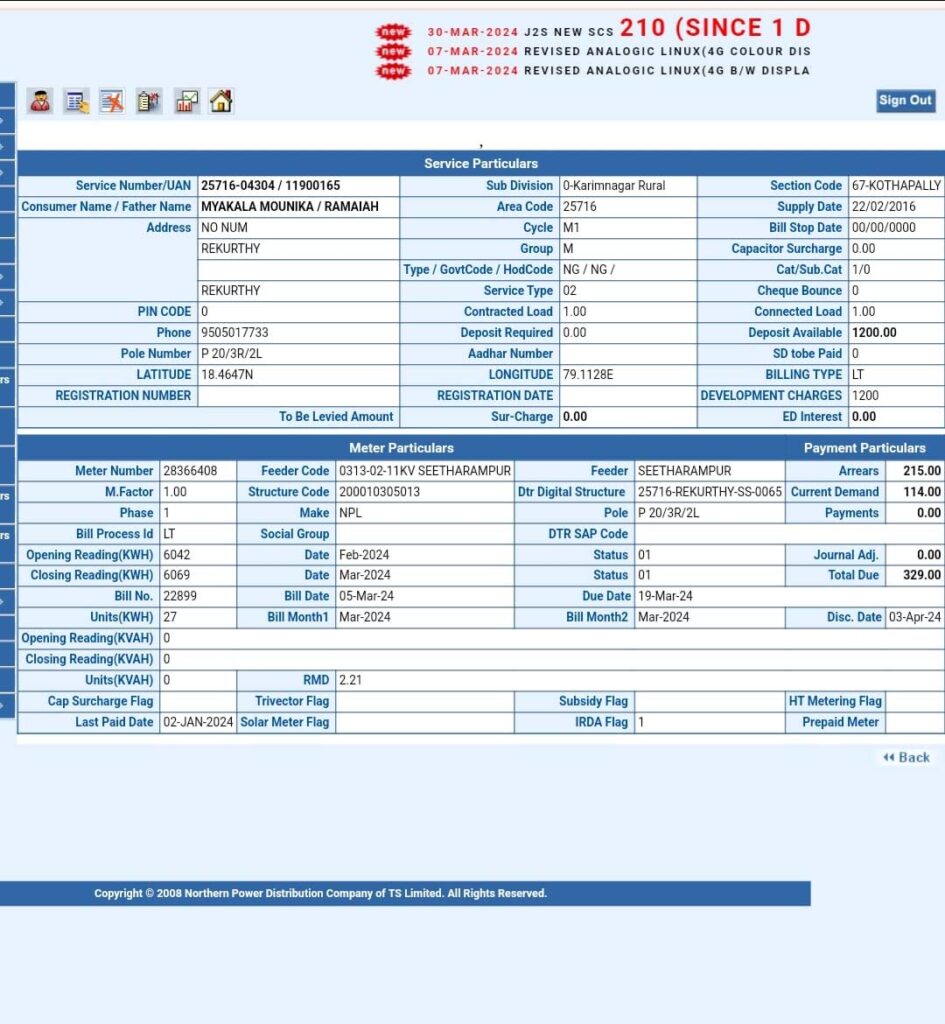The height and width of the screenshot is (1024, 945).
Task: Click last paid date 02-JAN-2024
Action: coord(198,722)
